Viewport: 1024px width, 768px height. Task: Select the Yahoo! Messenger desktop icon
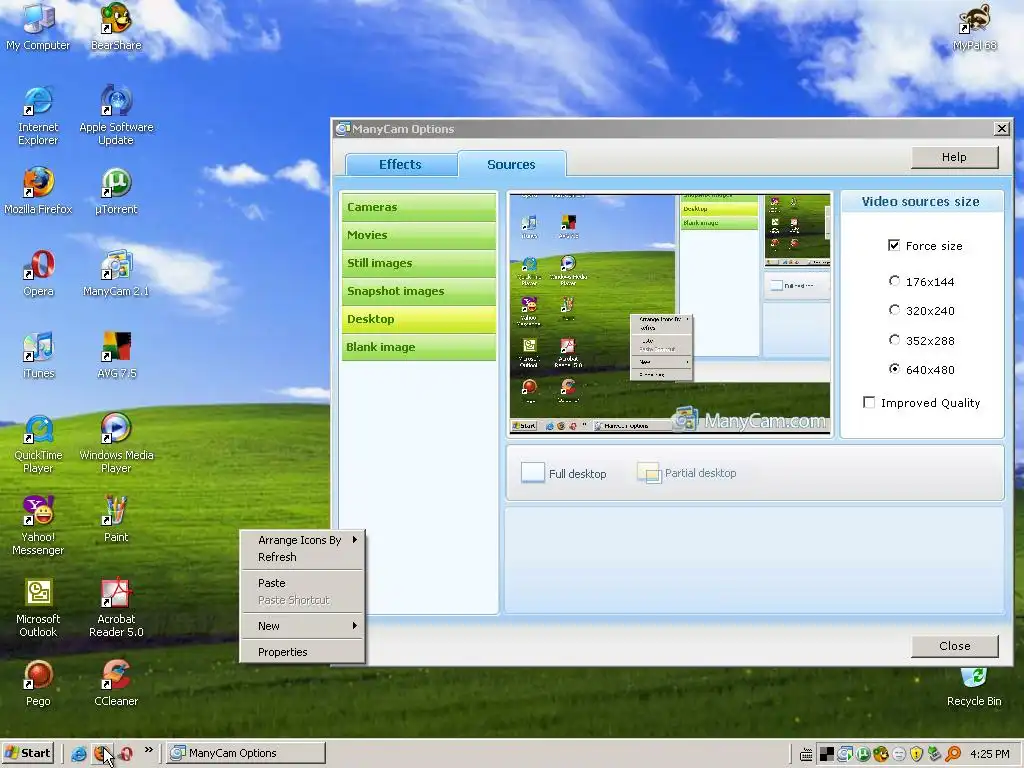pyautogui.click(x=38, y=526)
